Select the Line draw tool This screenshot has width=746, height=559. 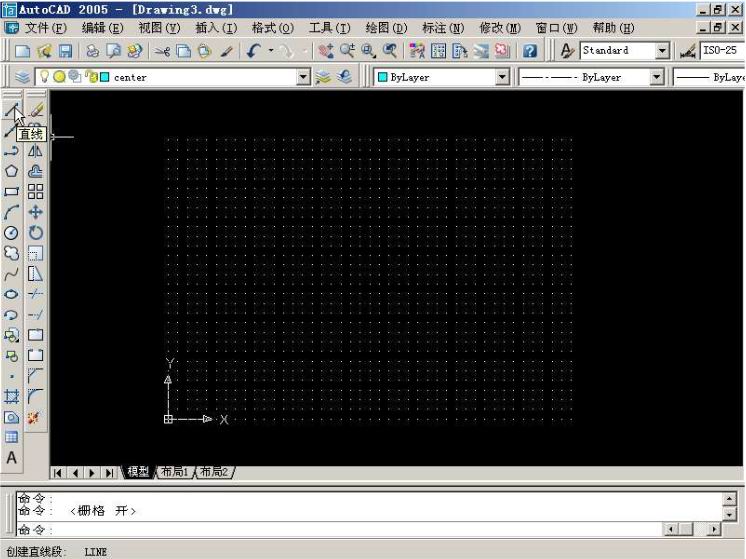(11, 110)
